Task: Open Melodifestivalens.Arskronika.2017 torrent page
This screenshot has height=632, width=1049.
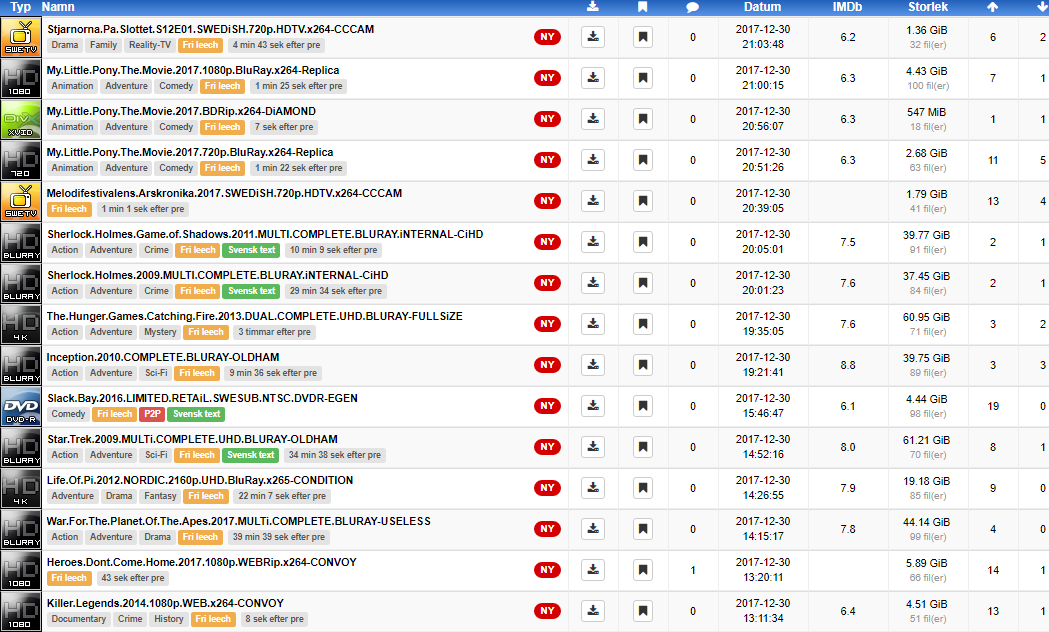Action: (225, 193)
